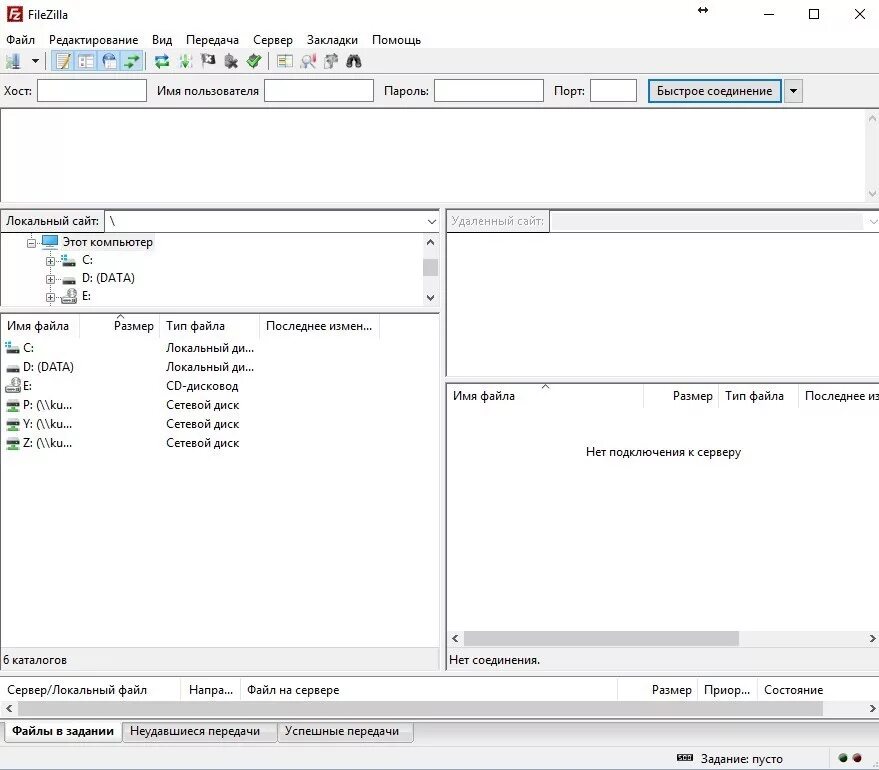
Task: Open the Сервер menu
Action: [x=272, y=40]
